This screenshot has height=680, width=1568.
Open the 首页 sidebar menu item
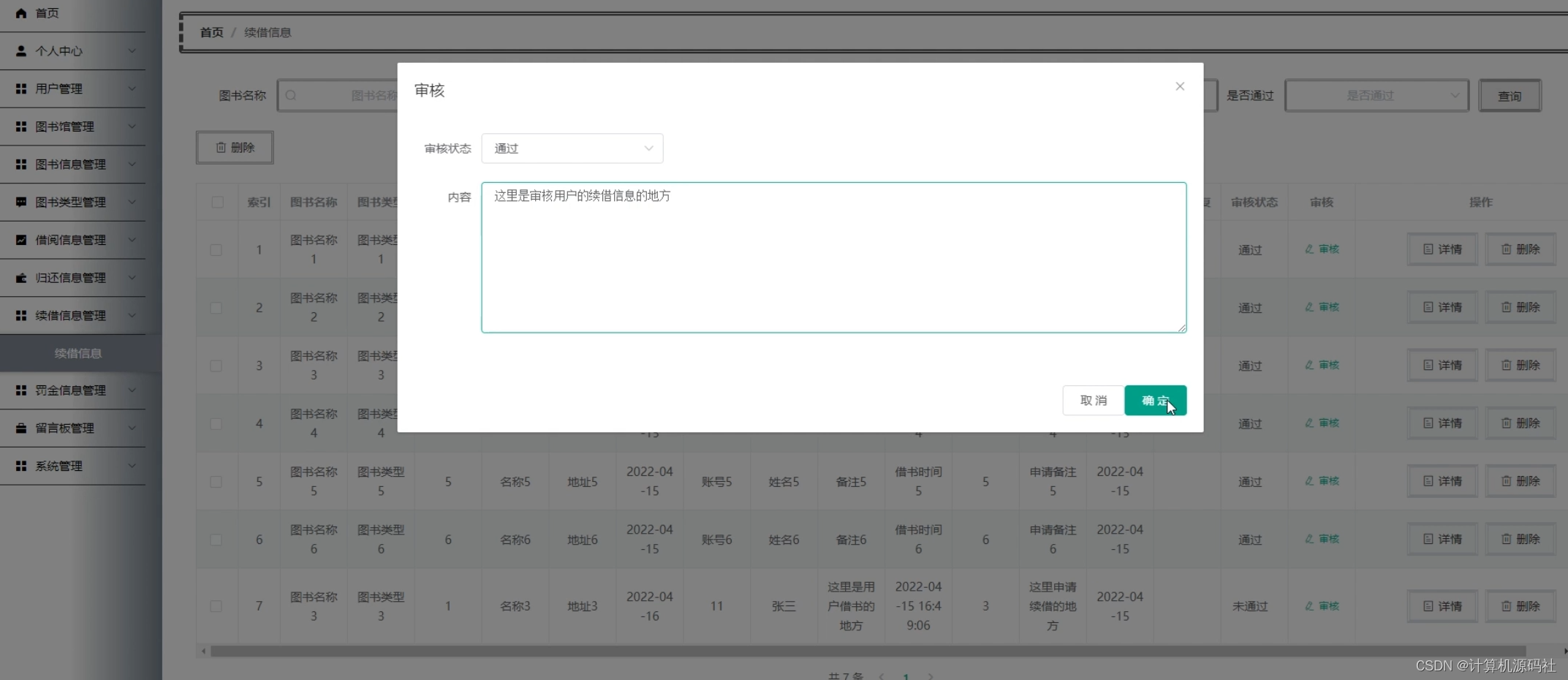click(73, 13)
